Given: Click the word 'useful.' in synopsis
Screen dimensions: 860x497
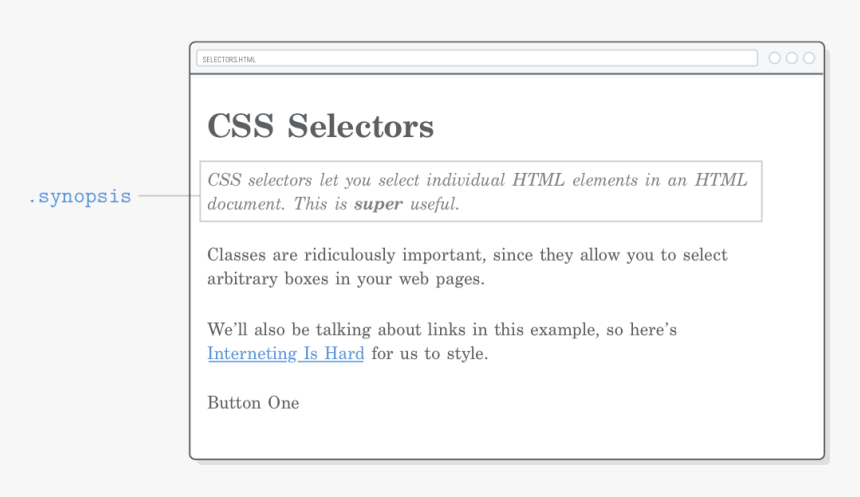Looking at the screenshot, I should [434, 204].
